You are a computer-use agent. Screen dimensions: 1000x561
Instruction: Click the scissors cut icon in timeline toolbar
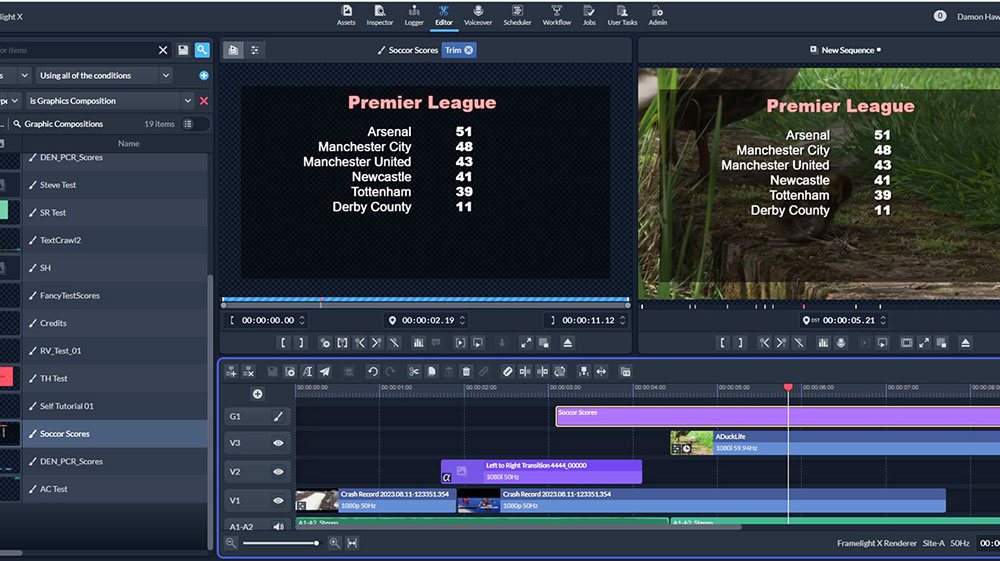point(414,372)
